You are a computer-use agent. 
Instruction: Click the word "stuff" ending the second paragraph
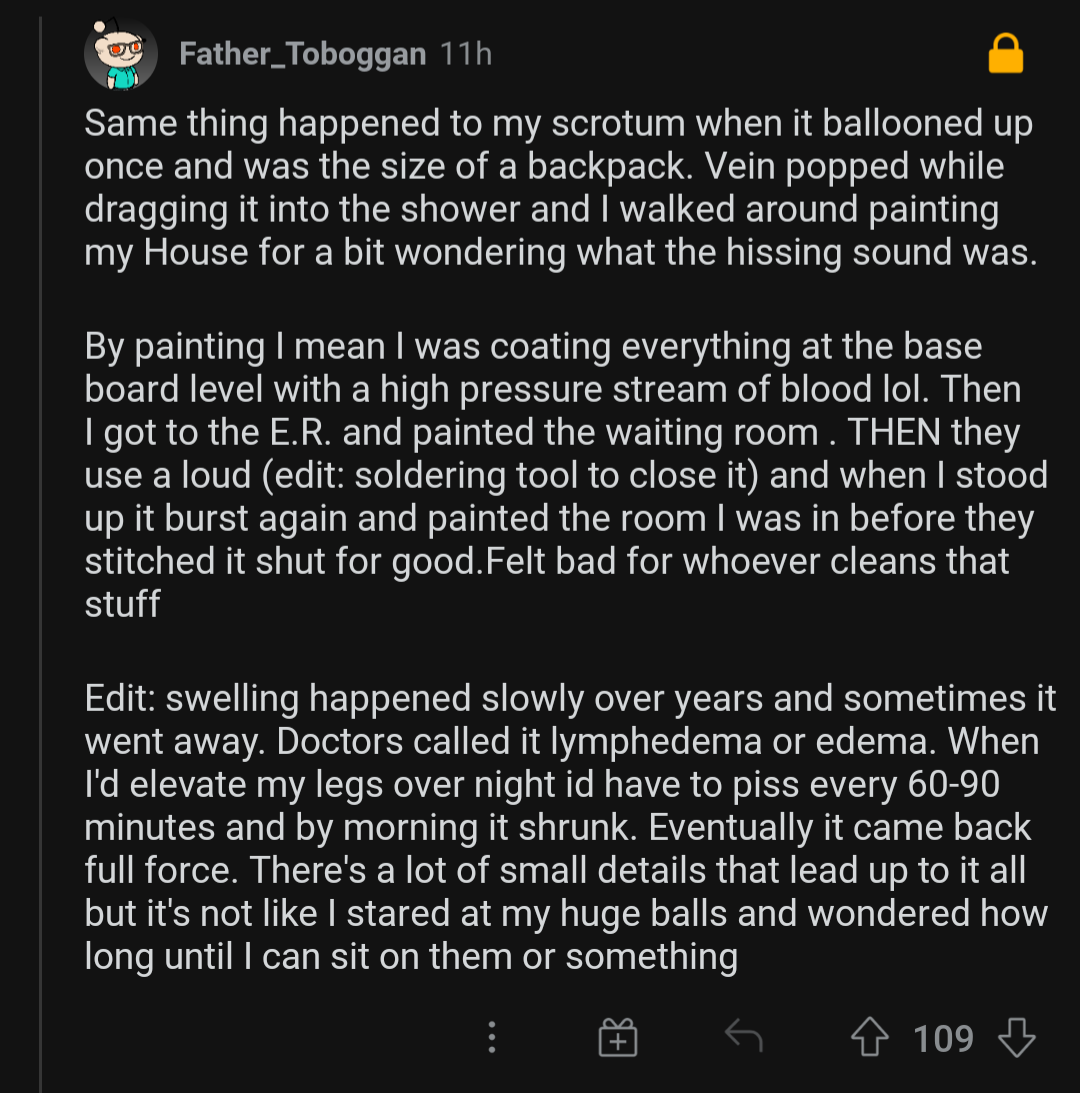coord(122,604)
